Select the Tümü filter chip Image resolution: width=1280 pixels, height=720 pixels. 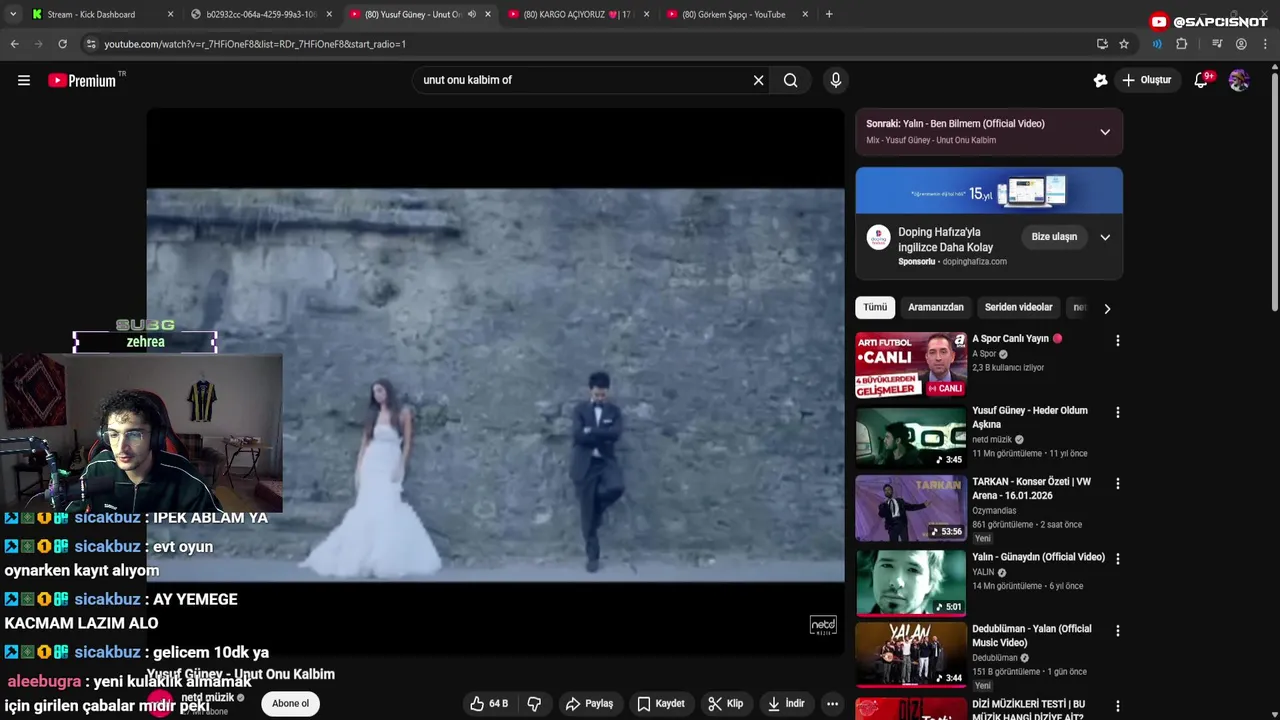875,308
